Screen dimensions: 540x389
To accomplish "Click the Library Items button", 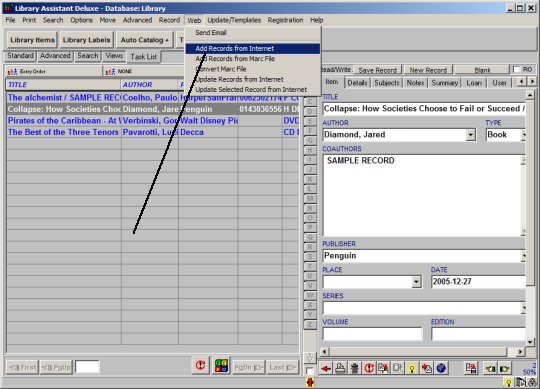I will click(32, 40).
